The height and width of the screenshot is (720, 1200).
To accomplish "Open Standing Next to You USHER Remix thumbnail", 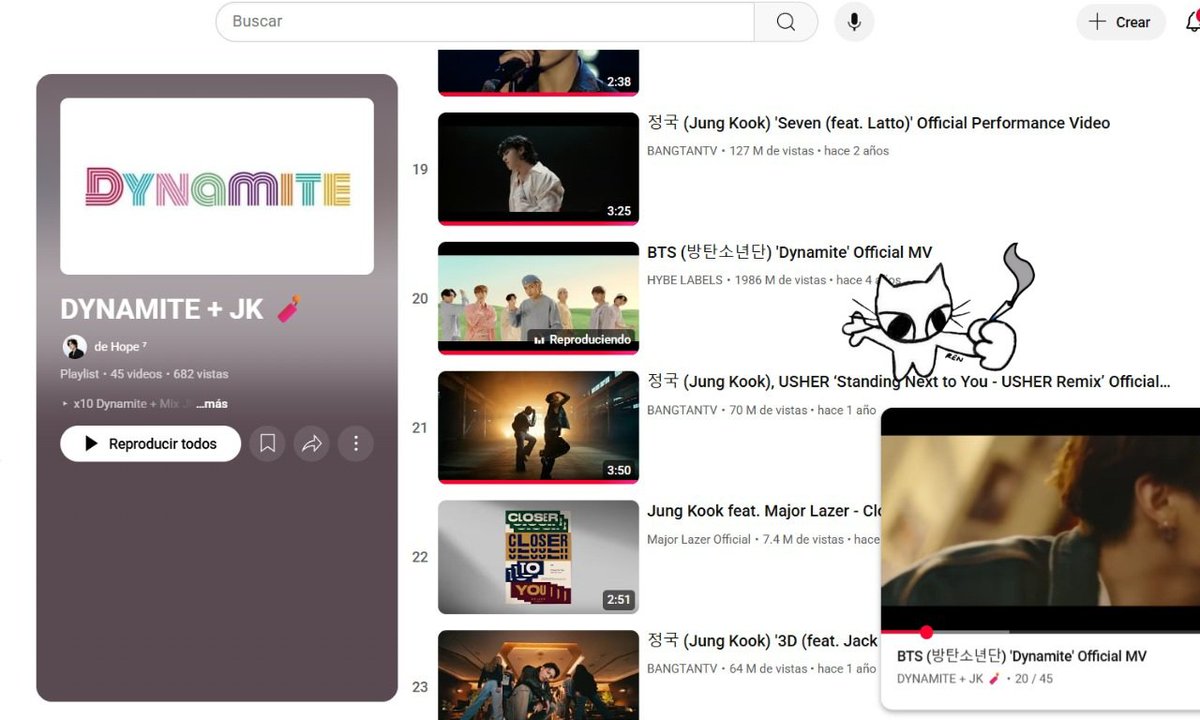I will [x=538, y=427].
